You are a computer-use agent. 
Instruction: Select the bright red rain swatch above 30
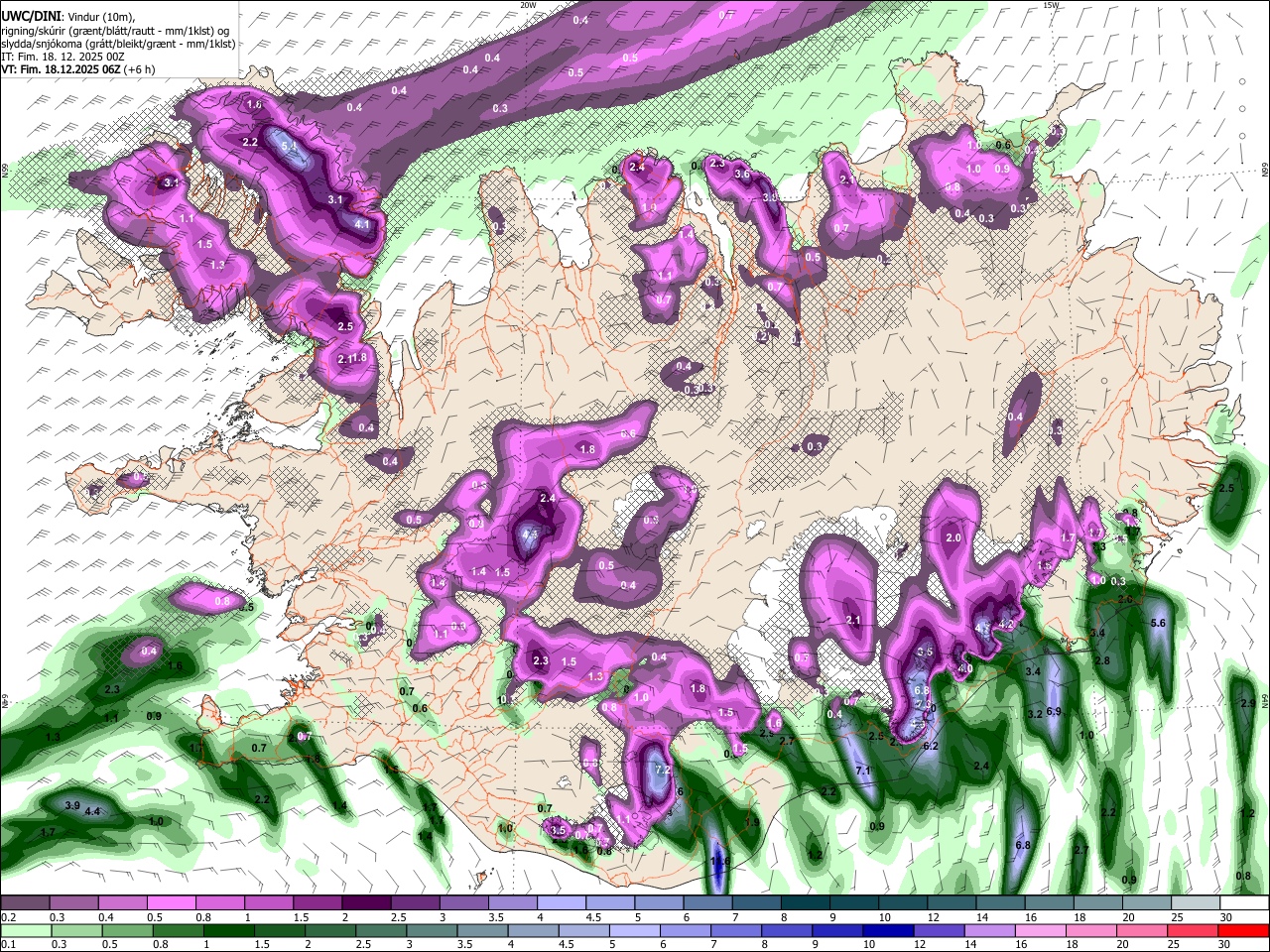[x=1241, y=930]
